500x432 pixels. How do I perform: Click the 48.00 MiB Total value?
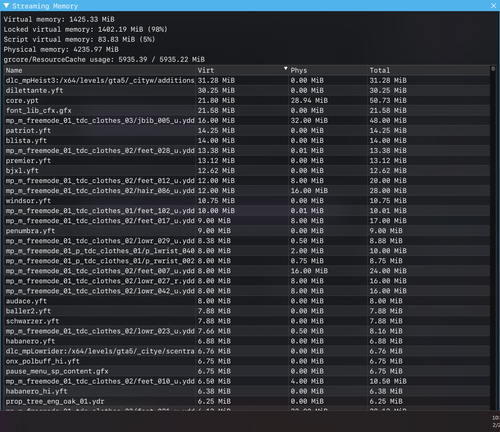(388, 120)
